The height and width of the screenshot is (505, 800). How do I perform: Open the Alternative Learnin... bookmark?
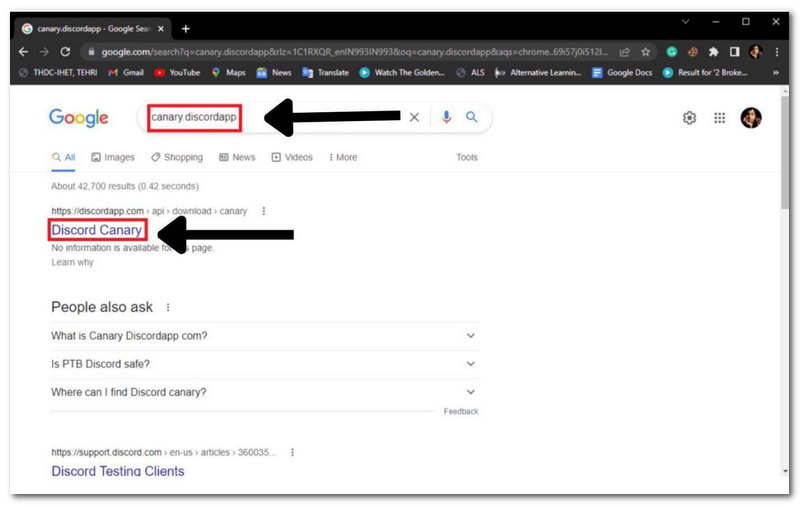click(538, 72)
